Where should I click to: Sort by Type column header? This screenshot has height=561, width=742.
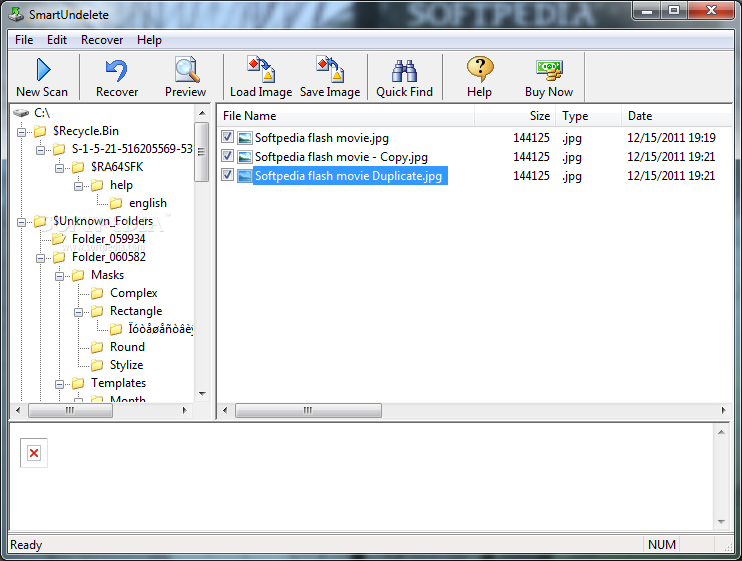589,116
